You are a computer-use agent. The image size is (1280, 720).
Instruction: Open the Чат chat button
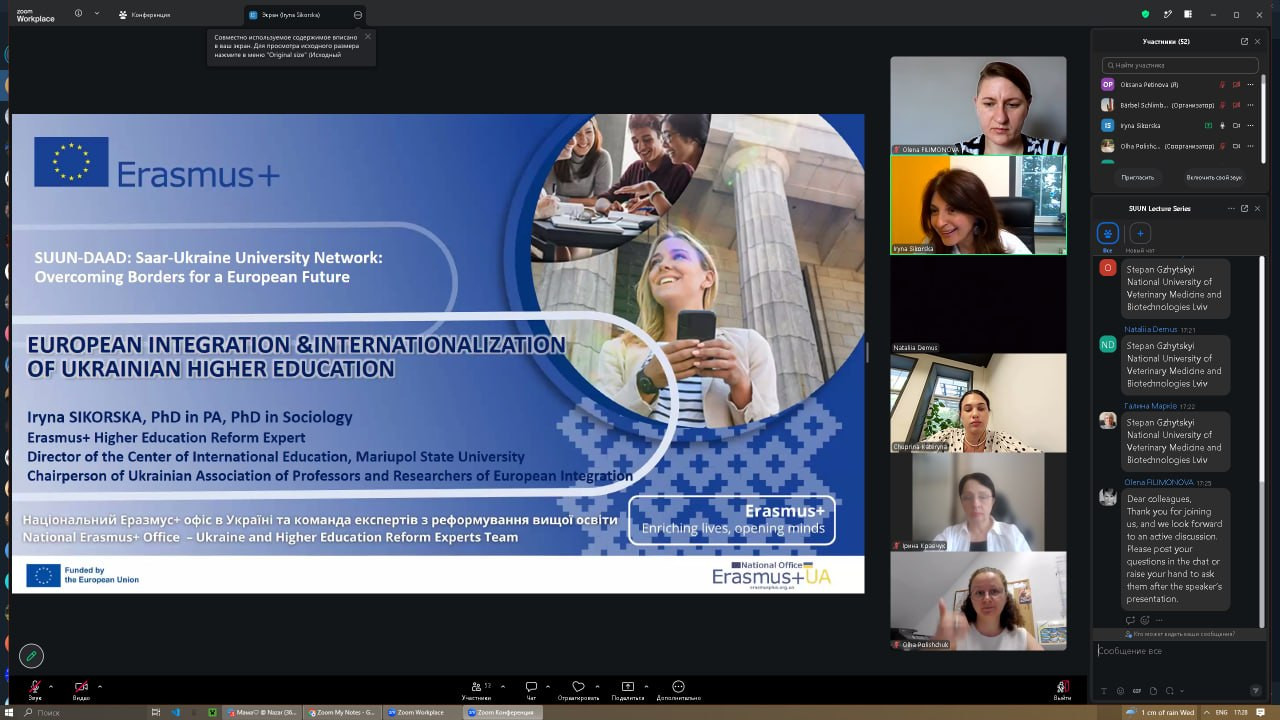(x=531, y=690)
